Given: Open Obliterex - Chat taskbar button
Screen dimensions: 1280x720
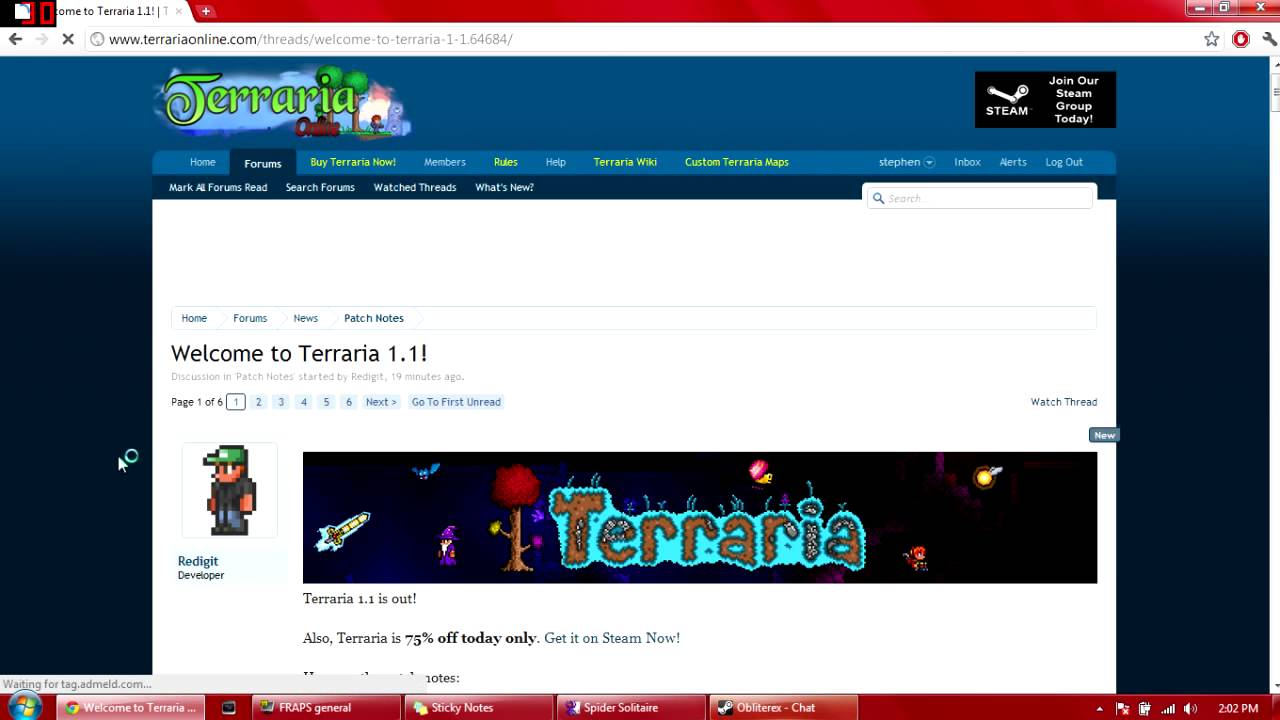Looking at the screenshot, I should coord(784,707).
